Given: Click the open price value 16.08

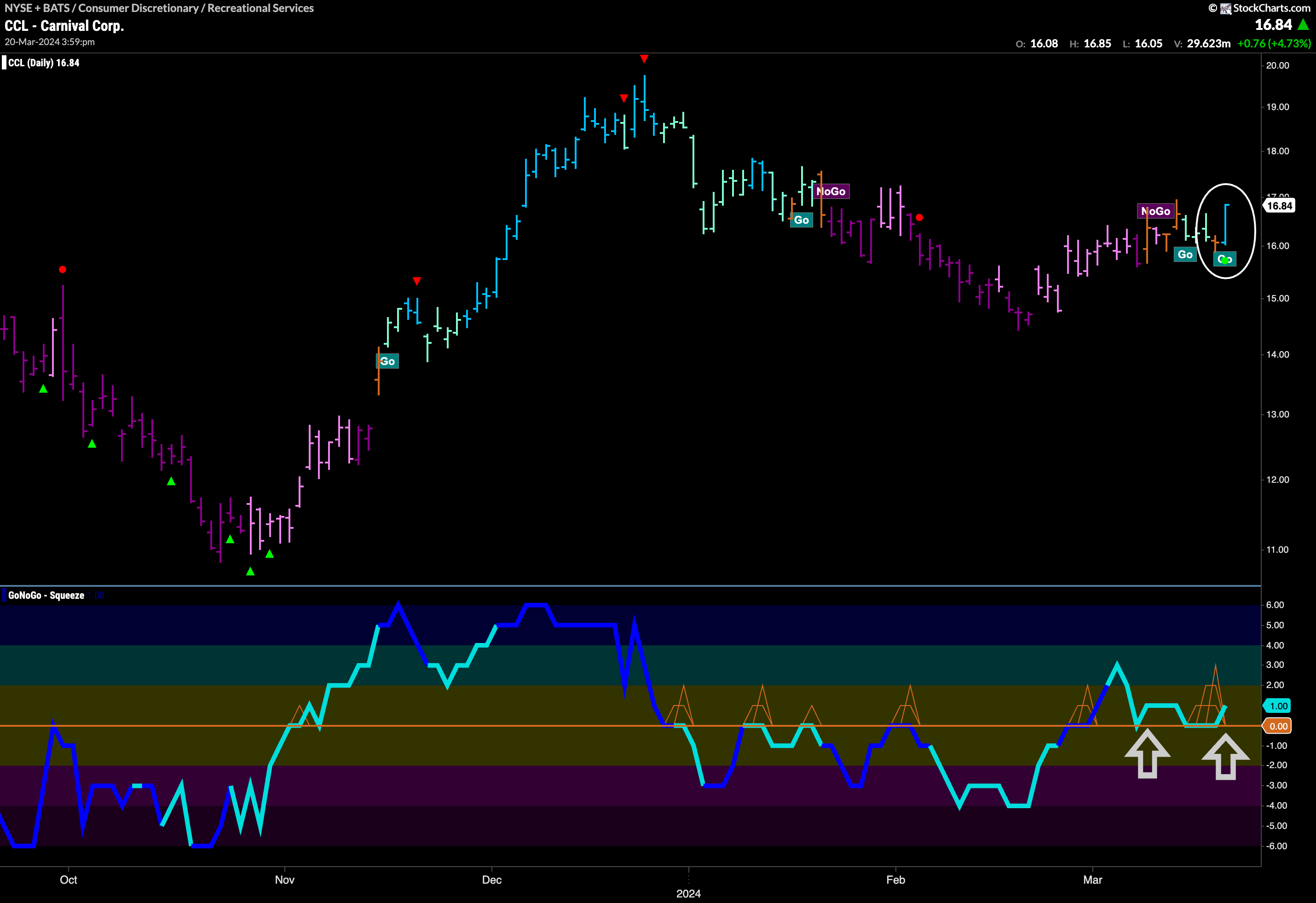Looking at the screenshot, I should coord(1044,44).
